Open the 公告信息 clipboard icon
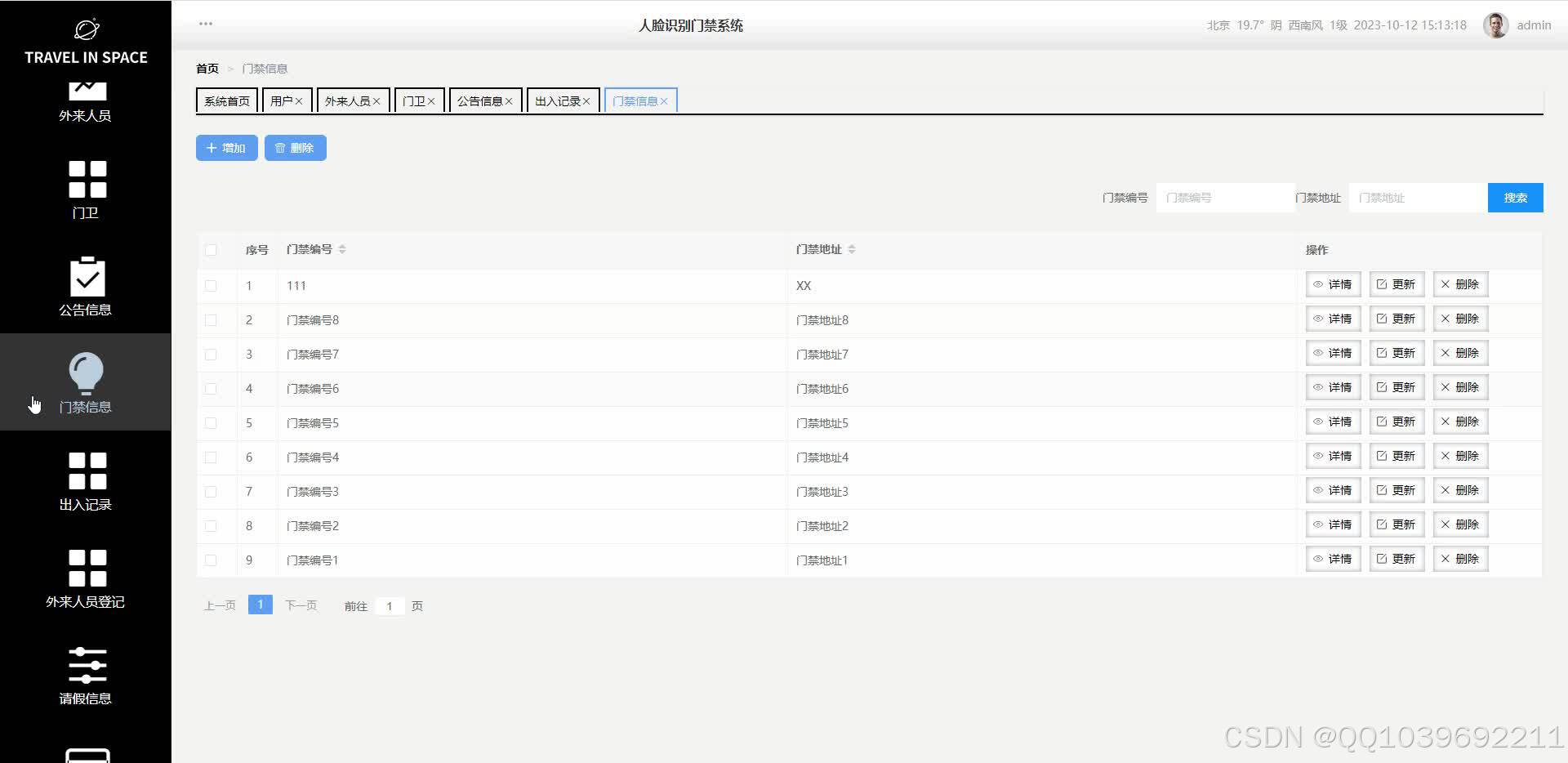The height and width of the screenshot is (763, 1568). click(x=87, y=277)
